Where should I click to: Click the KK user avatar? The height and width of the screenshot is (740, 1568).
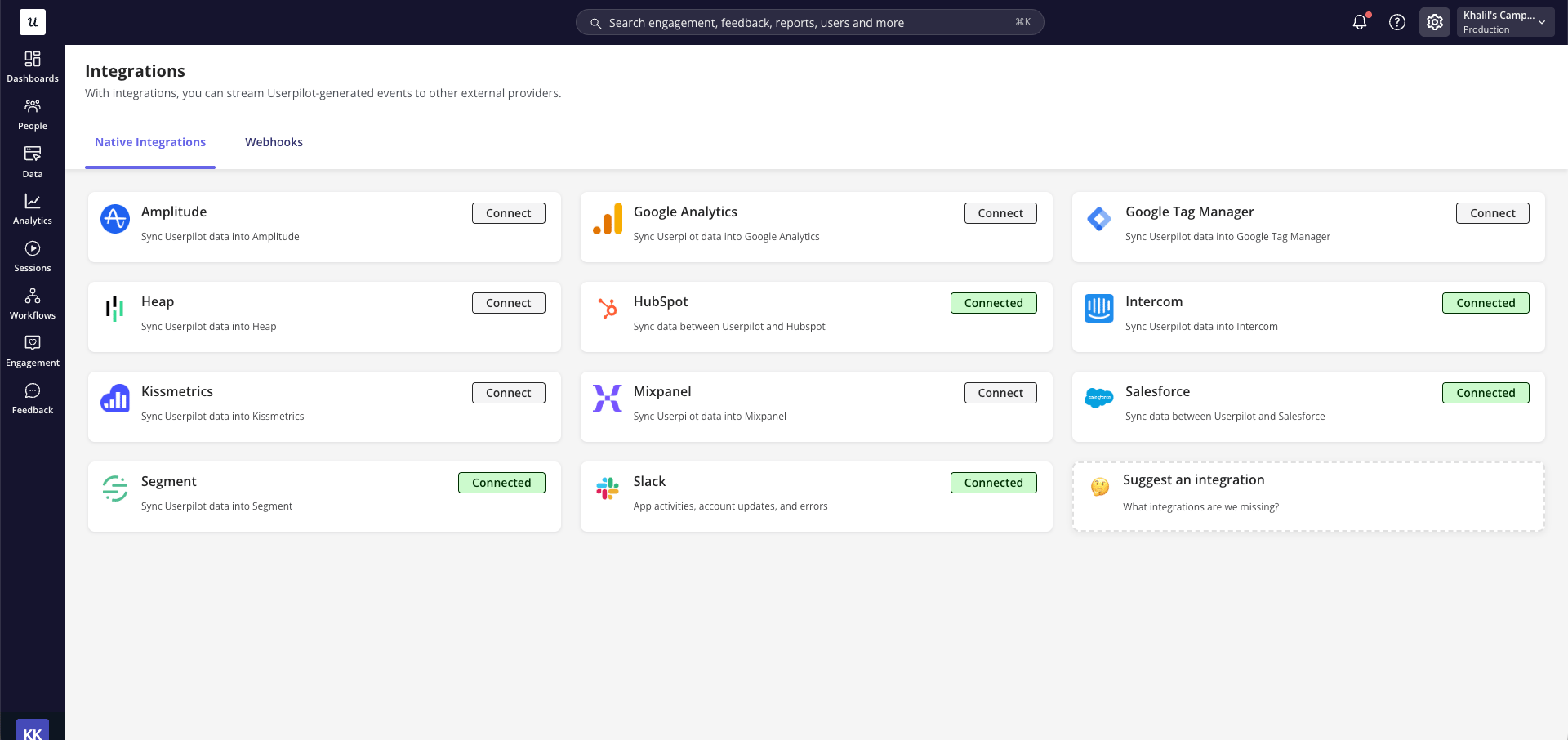(x=33, y=730)
